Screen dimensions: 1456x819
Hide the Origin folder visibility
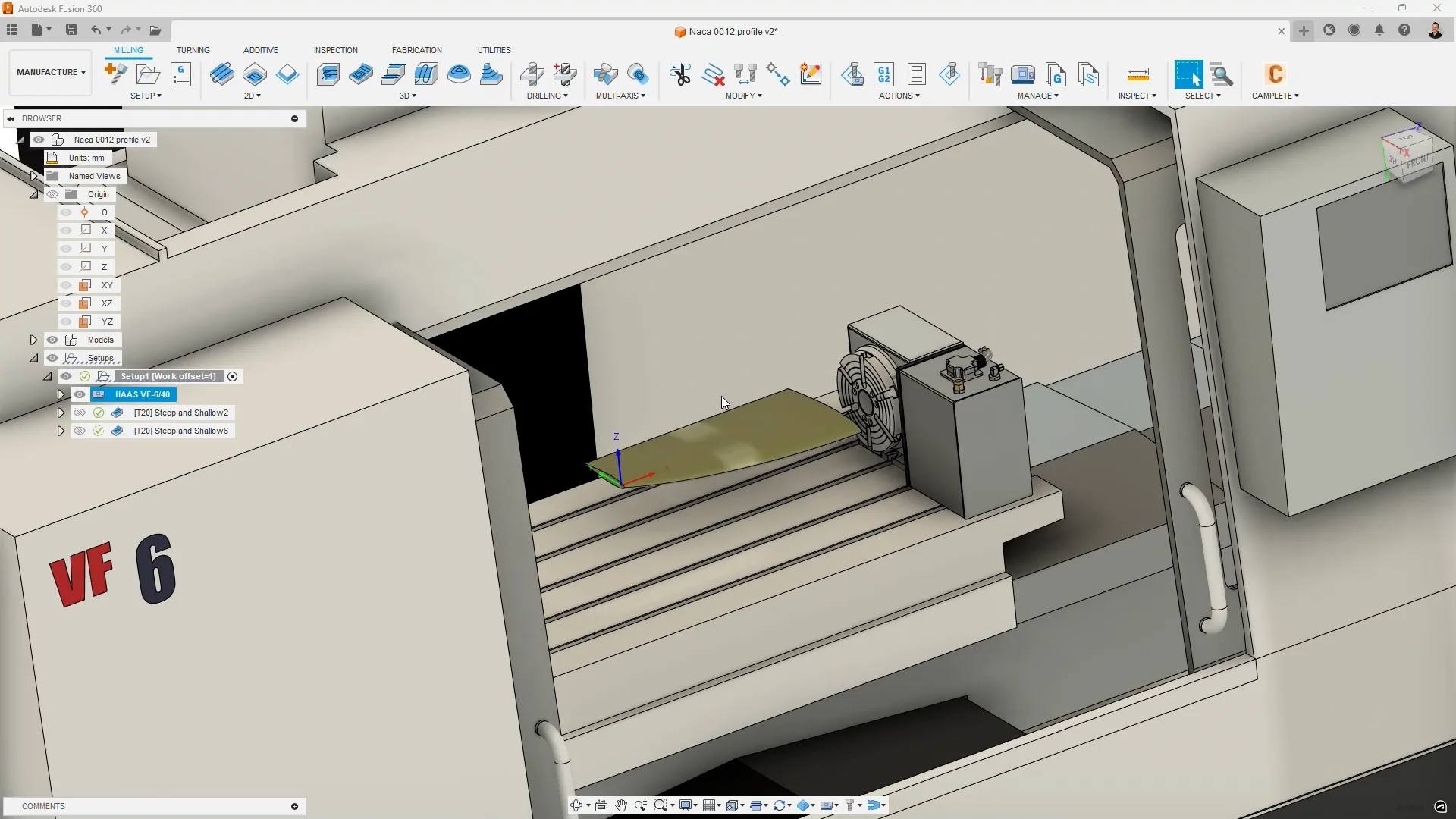[x=52, y=193]
